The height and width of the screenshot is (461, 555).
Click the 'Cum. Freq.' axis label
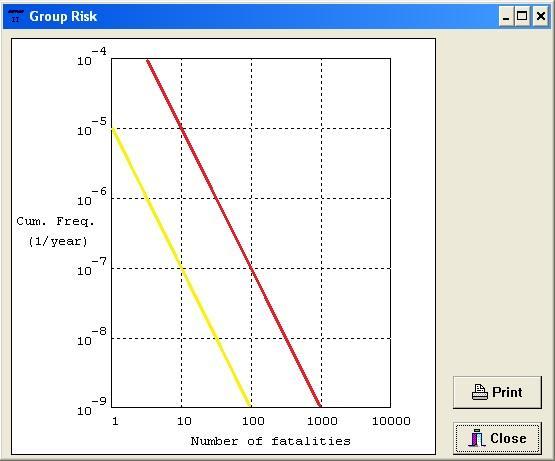[x=56, y=222]
